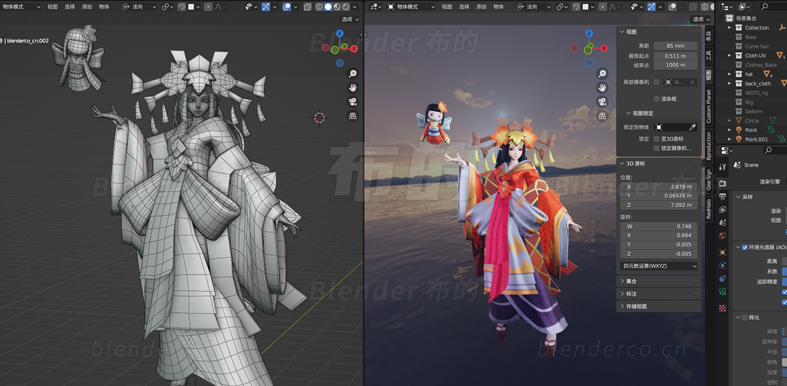Open the Output properties printer icon

[722, 196]
